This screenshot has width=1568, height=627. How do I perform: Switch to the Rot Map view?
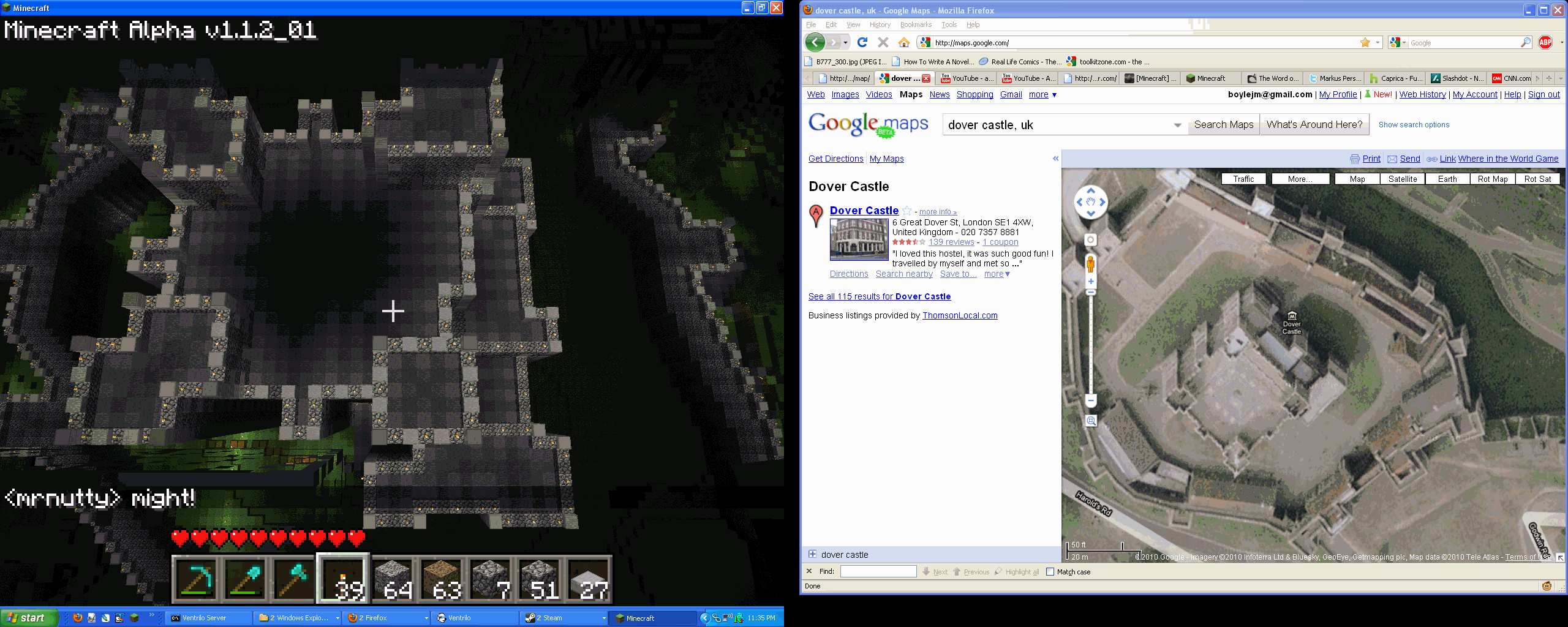pos(1493,179)
